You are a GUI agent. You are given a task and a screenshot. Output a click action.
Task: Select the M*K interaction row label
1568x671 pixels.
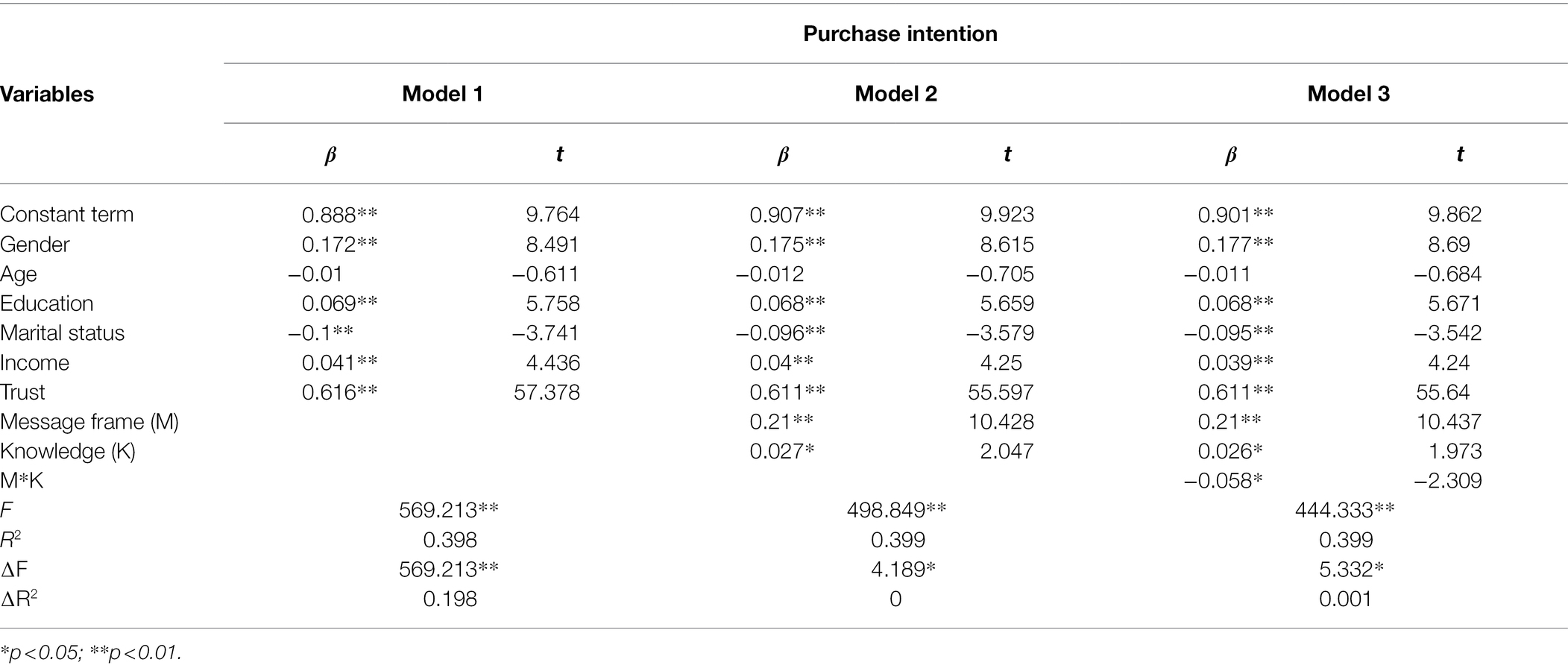pyautogui.click(x=22, y=481)
